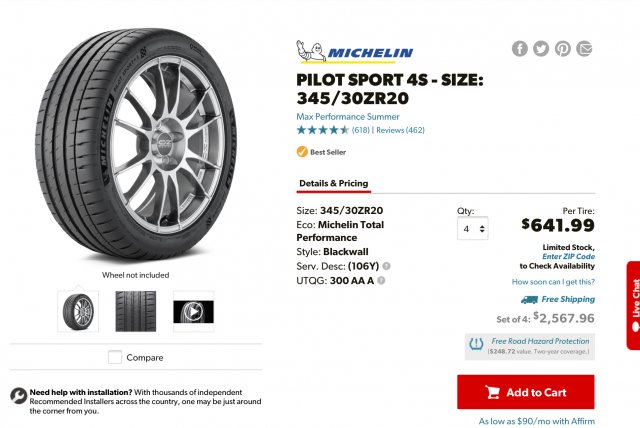This screenshot has height=428, width=640.
Task: Open the Live Chat side tab
Action: coord(633,305)
